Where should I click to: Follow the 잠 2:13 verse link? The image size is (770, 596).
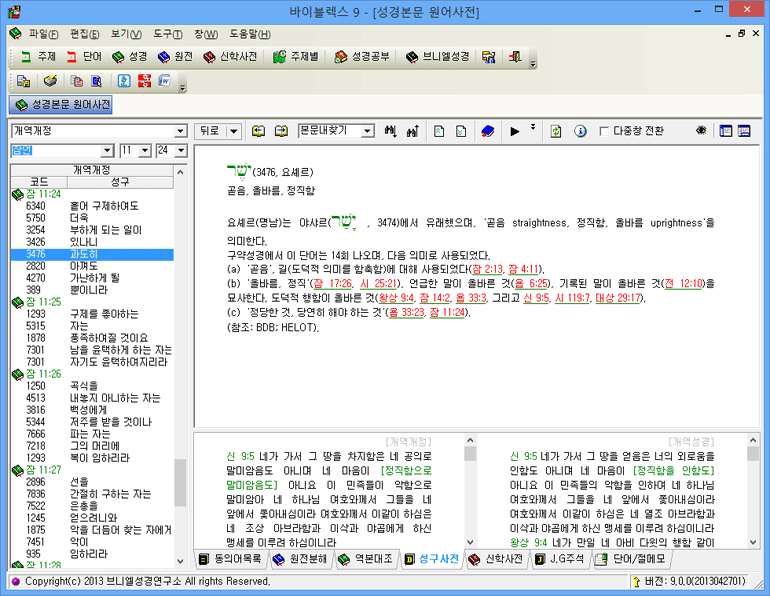pos(487,269)
